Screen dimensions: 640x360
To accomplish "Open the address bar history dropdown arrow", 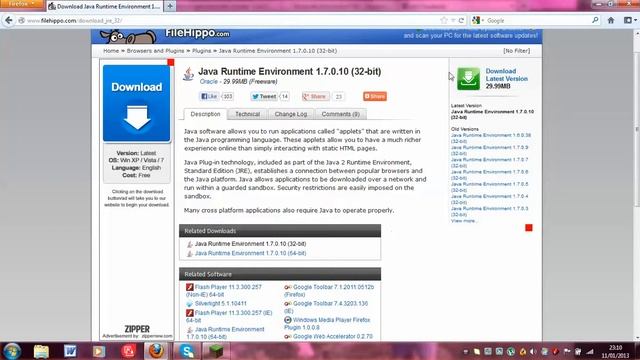I will [x=453, y=20].
